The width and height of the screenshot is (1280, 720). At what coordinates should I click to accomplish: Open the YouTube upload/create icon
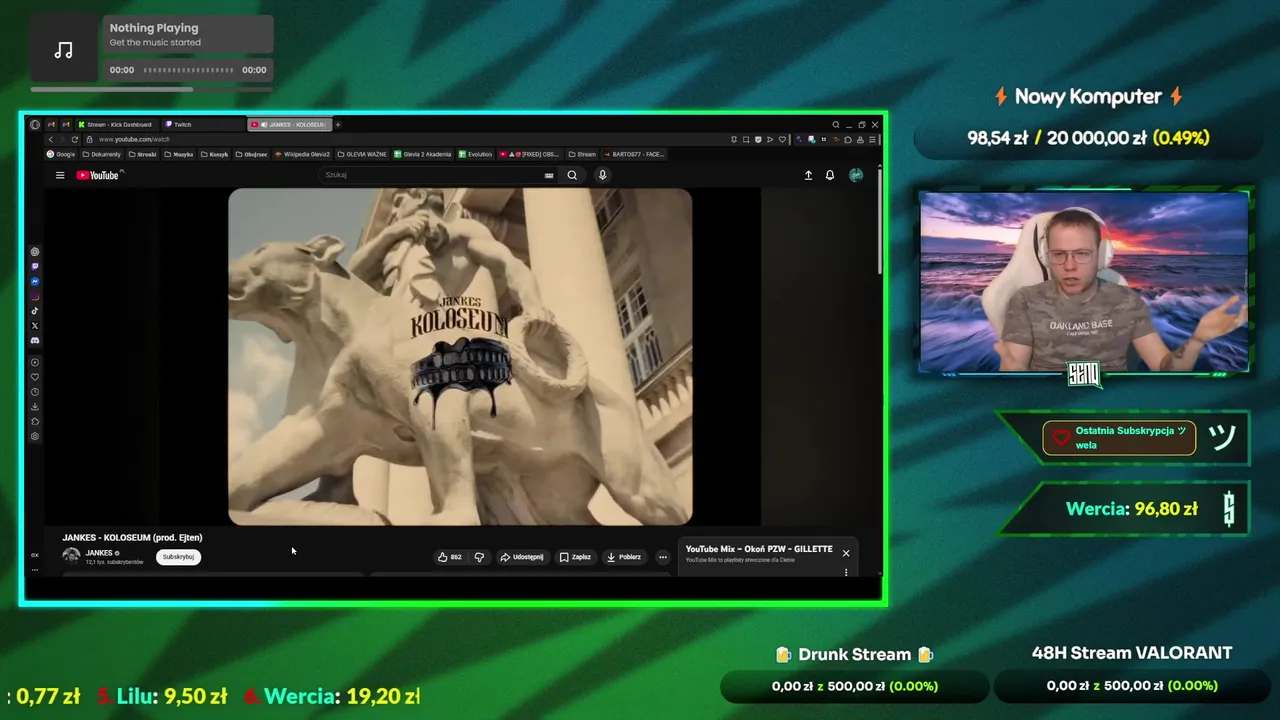[x=808, y=175]
